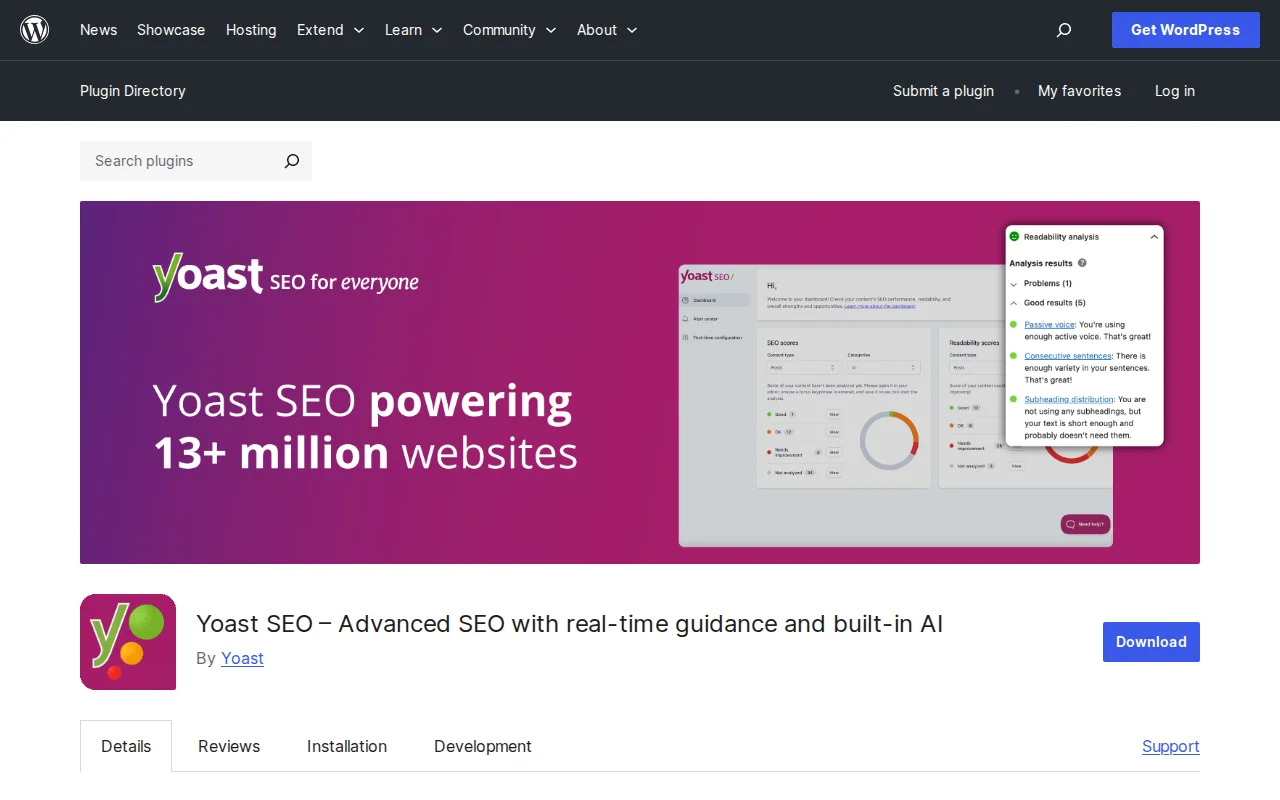Switch to the Reviews tab
The height and width of the screenshot is (800, 1280).
click(x=228, y=746)
